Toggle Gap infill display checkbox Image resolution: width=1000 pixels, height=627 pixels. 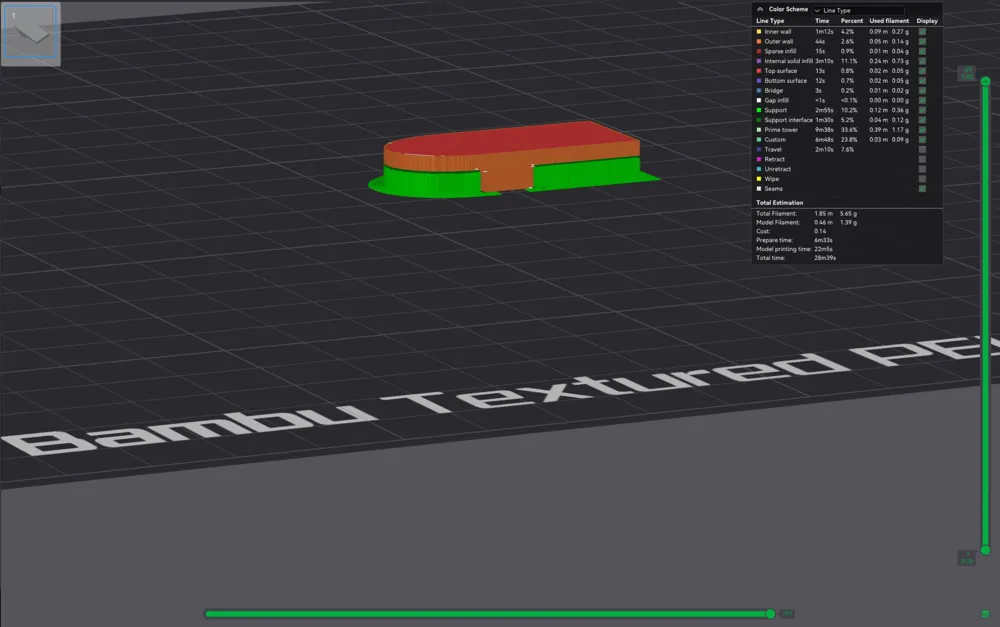point(922,100)
